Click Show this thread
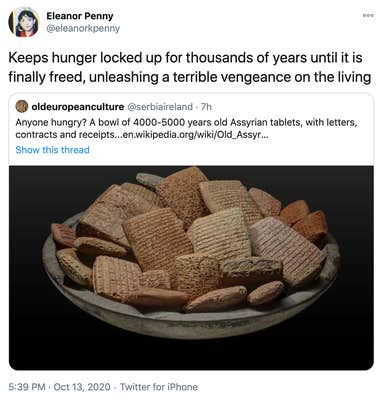384x400 pixels. 52,150
